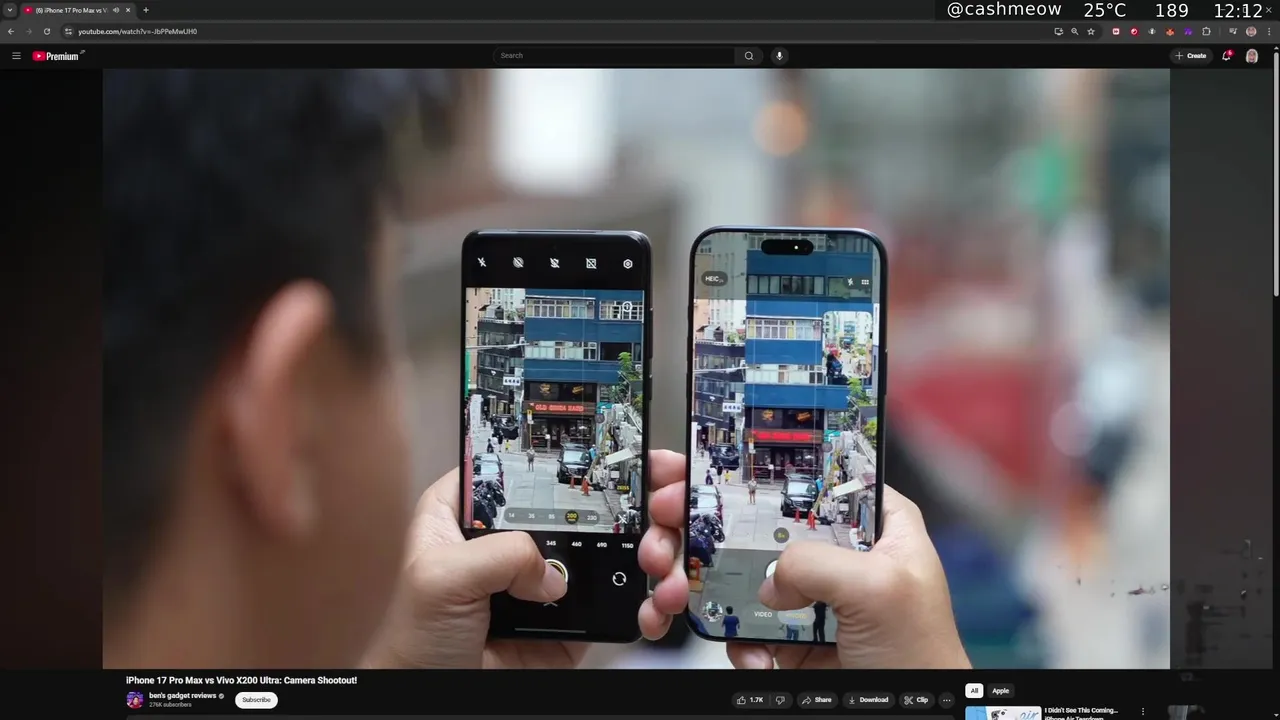The height and width of the screenshot is (720, 1280).
Task: Open a new browser tab
Action: (146, 10)
